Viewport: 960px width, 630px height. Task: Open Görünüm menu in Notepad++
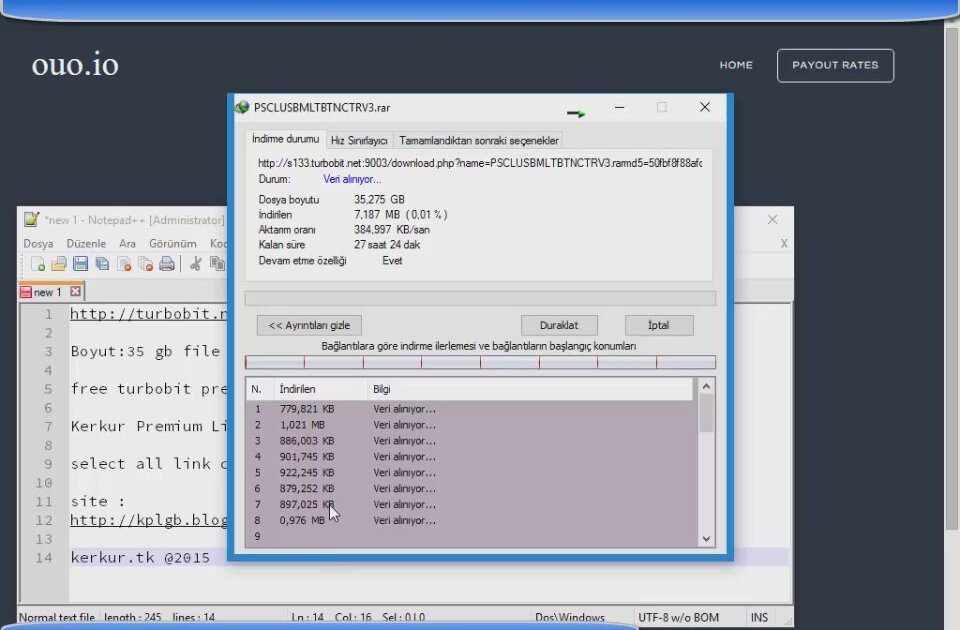pyautogui.click(x=173, y=243)
